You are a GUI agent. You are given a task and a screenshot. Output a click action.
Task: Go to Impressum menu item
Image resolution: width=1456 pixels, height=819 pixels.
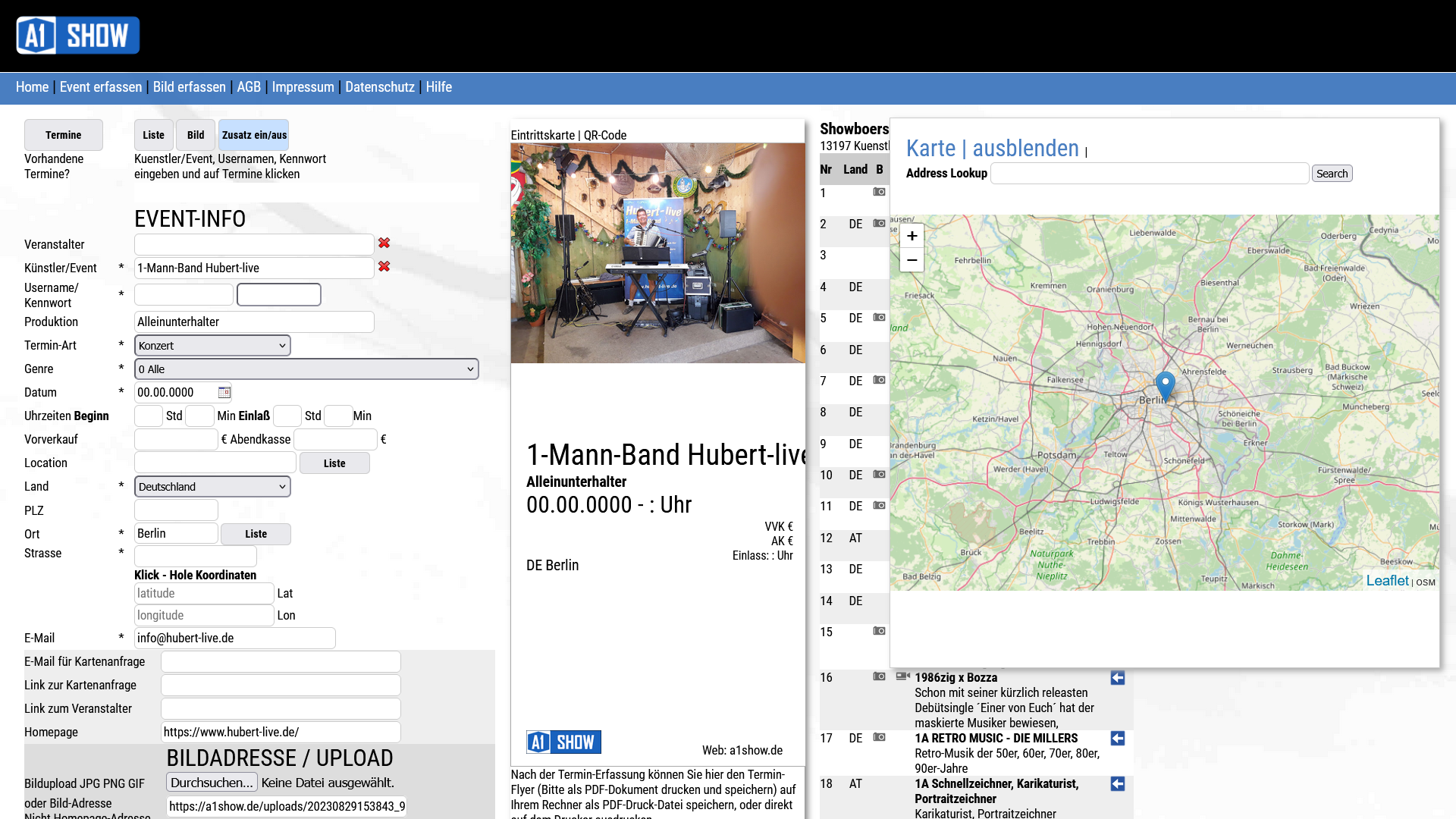pos(303,87)
